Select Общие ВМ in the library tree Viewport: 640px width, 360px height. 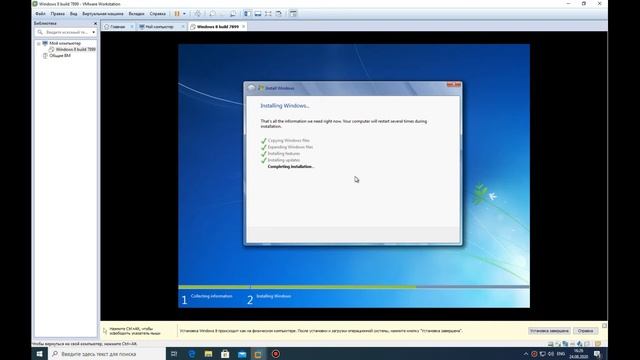(x=60, y=56)
